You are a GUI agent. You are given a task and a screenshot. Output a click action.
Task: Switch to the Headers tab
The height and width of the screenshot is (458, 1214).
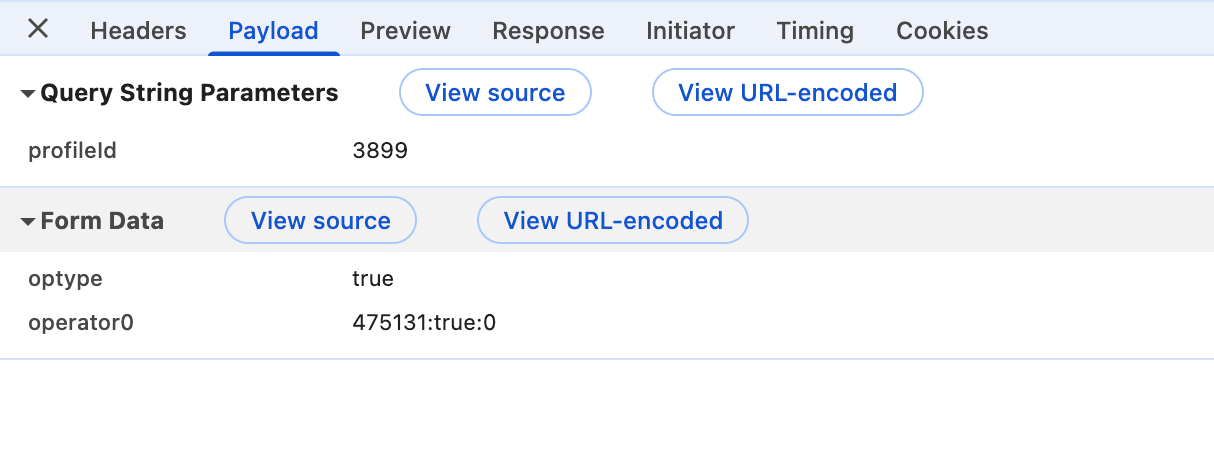point(138,31)
